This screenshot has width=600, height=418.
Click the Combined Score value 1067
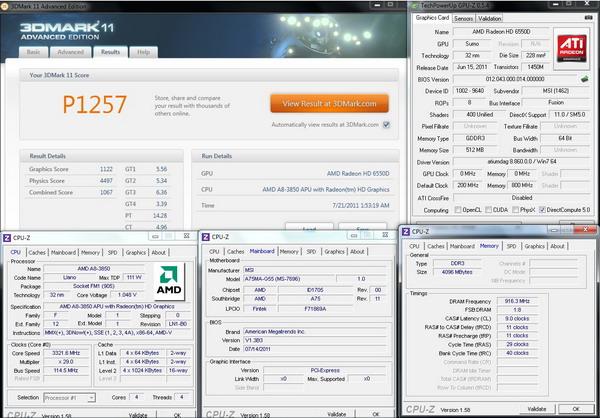click(106, 193)
